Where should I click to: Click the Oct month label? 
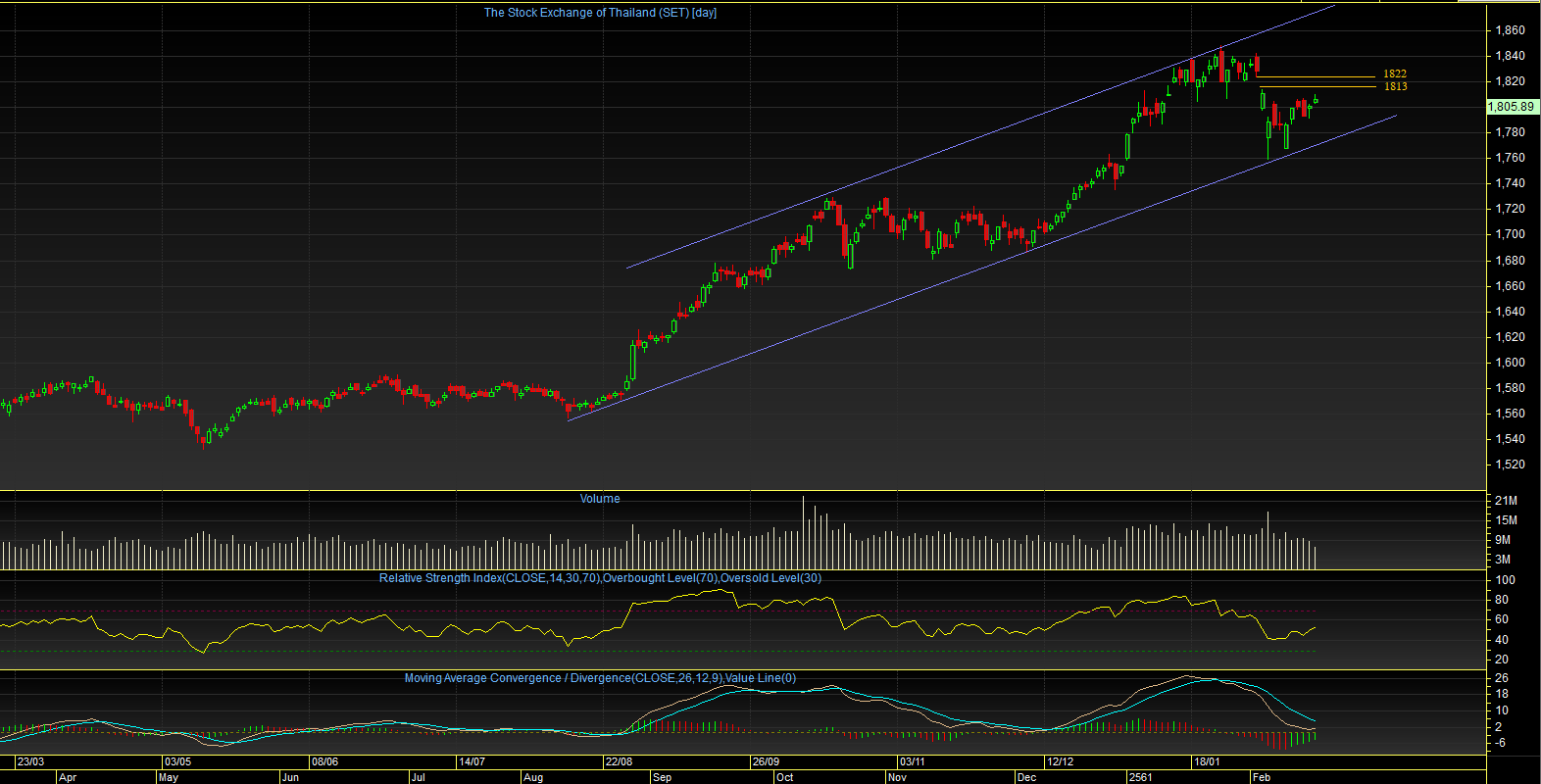pyautogui.click(x=784, y=777)
